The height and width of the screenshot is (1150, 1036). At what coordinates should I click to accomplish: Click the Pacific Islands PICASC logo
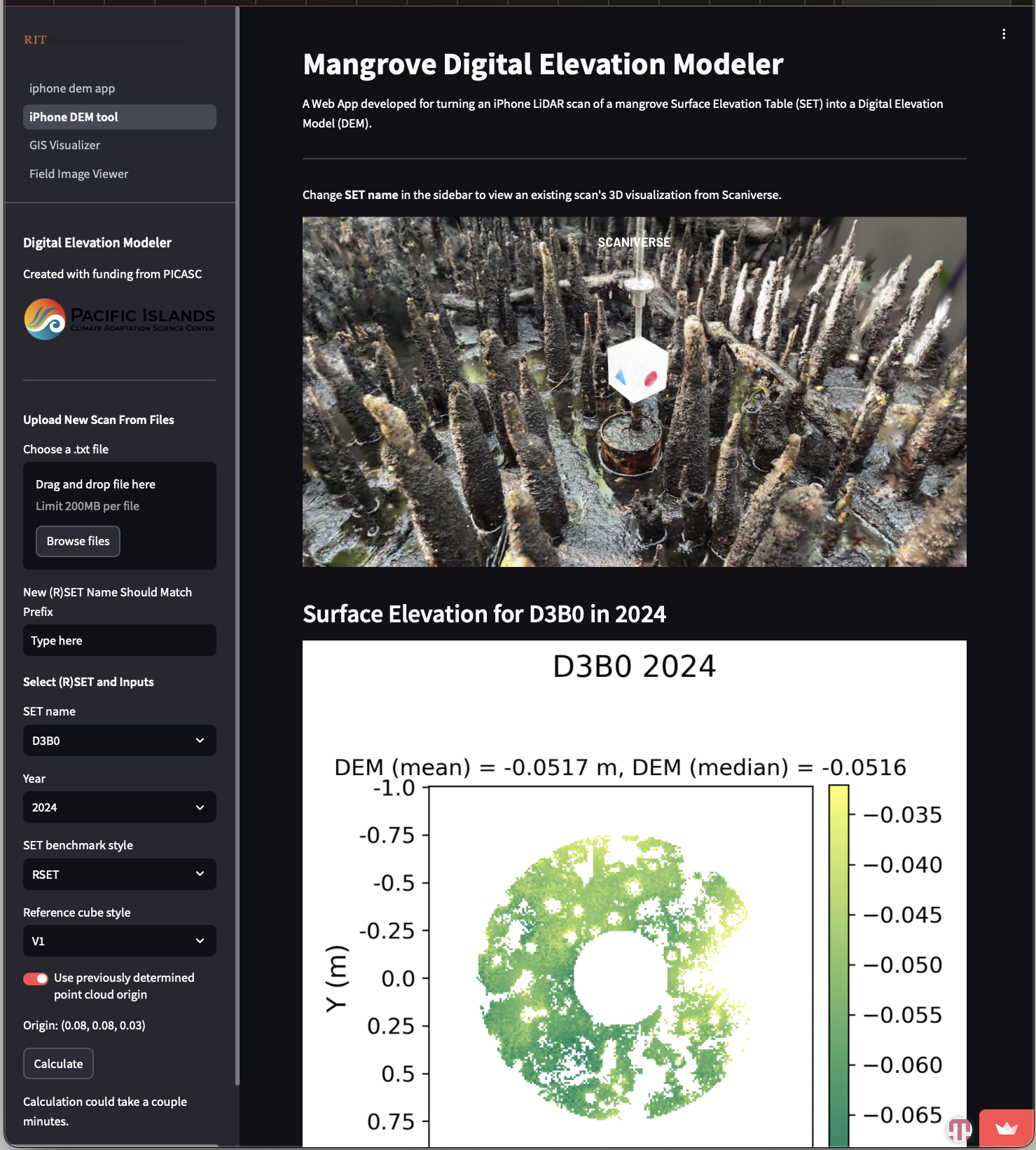point(119,319)
